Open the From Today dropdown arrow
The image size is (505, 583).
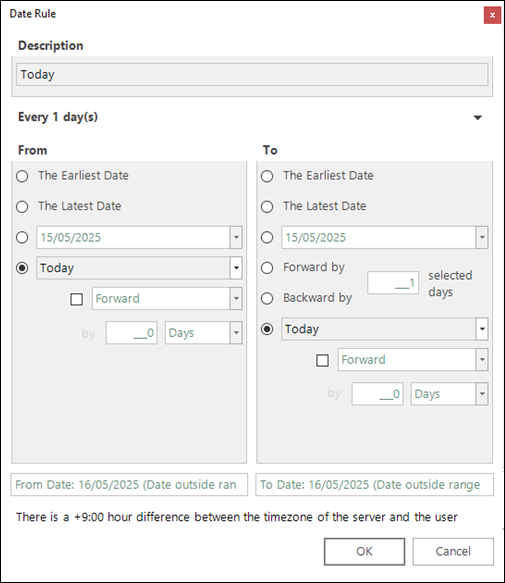click(236, 268)
